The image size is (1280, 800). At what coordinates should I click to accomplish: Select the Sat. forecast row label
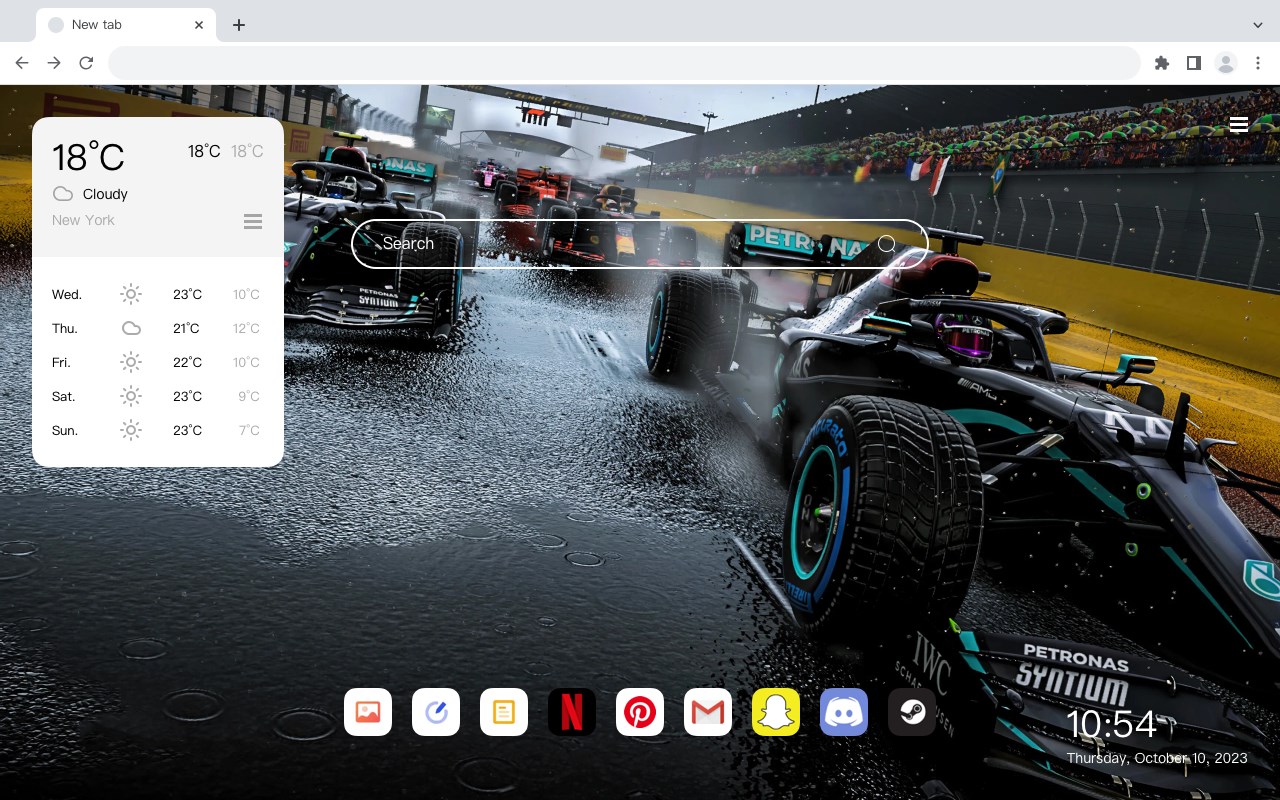point(64,396)
